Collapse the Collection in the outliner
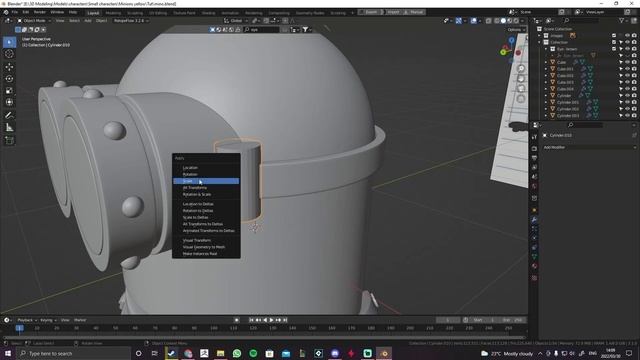 tap(540, 42)
